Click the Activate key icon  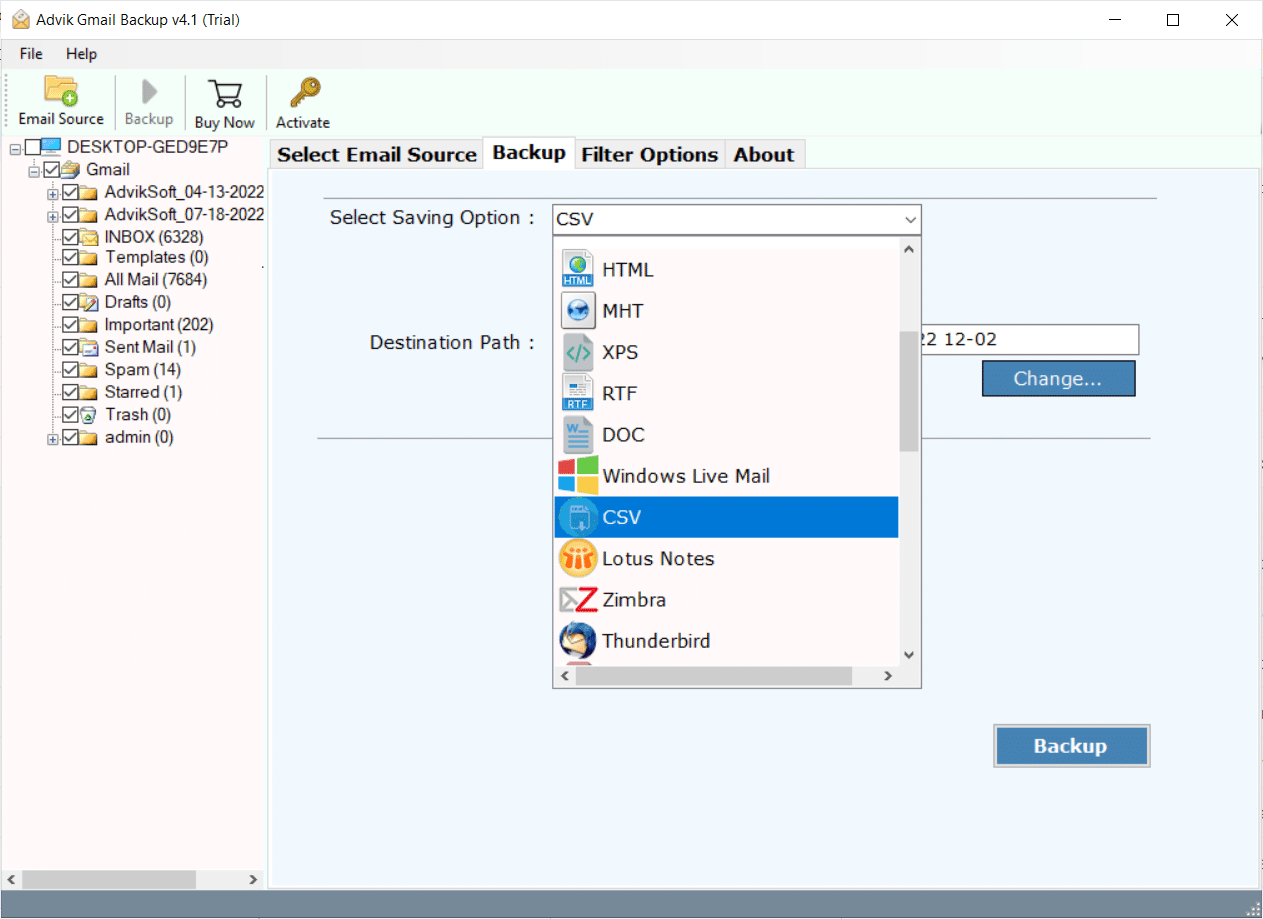pos(303,93)
